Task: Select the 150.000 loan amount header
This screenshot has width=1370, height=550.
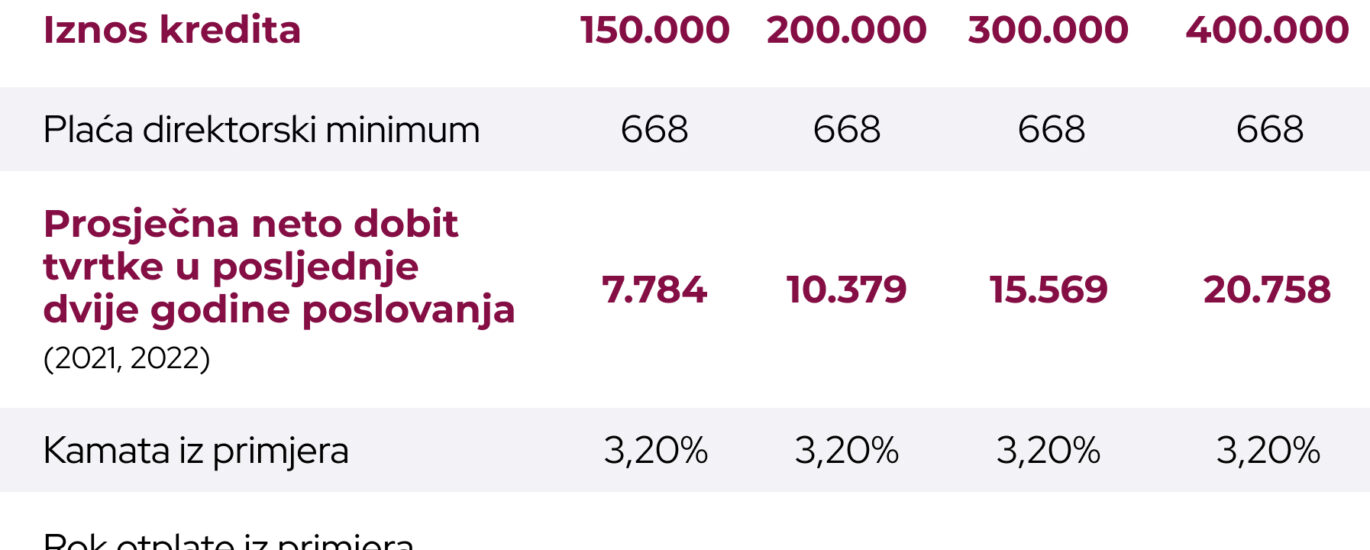Action: coord(655,30)
